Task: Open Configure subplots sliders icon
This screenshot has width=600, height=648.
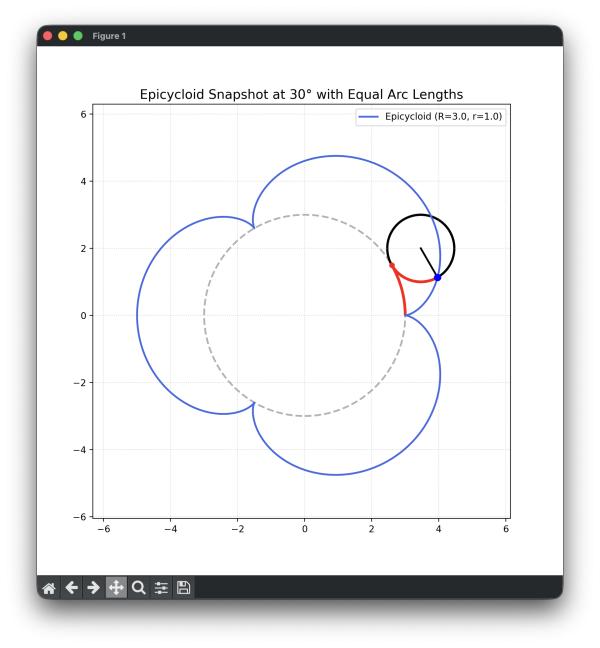Action: [161, 588]
